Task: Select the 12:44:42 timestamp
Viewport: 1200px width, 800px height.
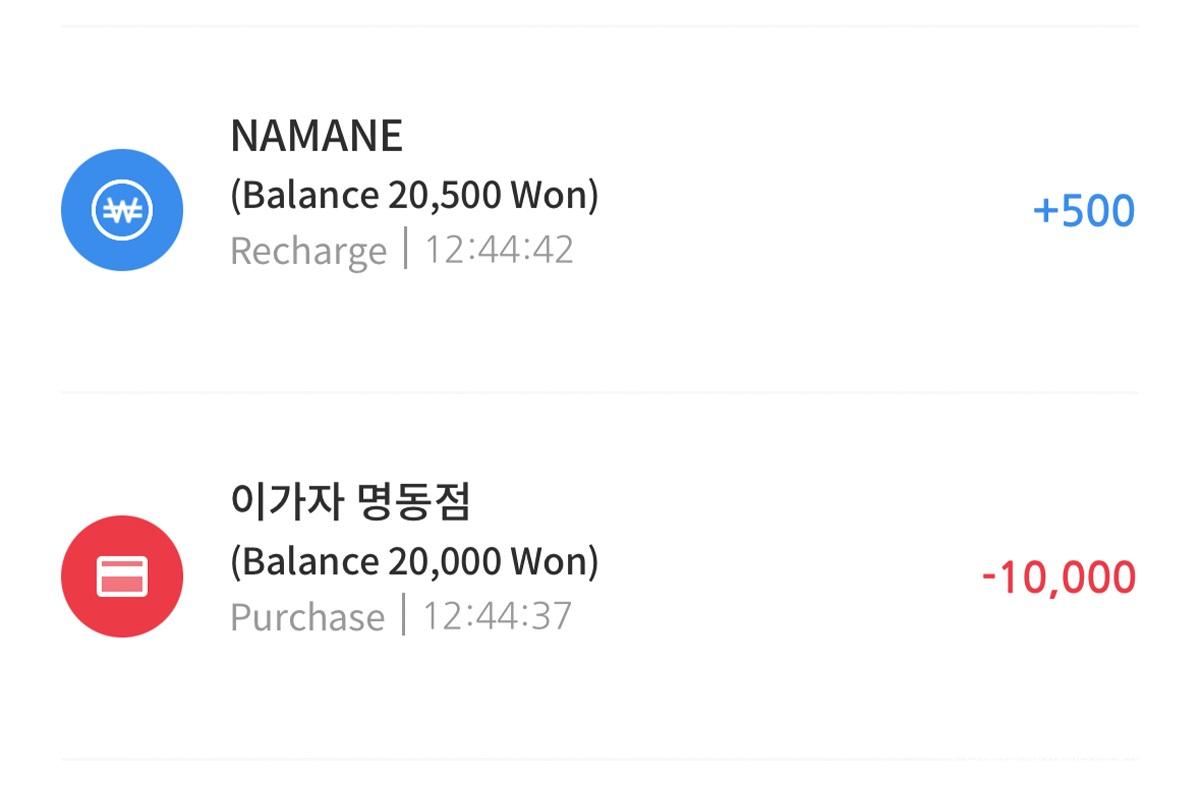Action: tap(499, 249)
